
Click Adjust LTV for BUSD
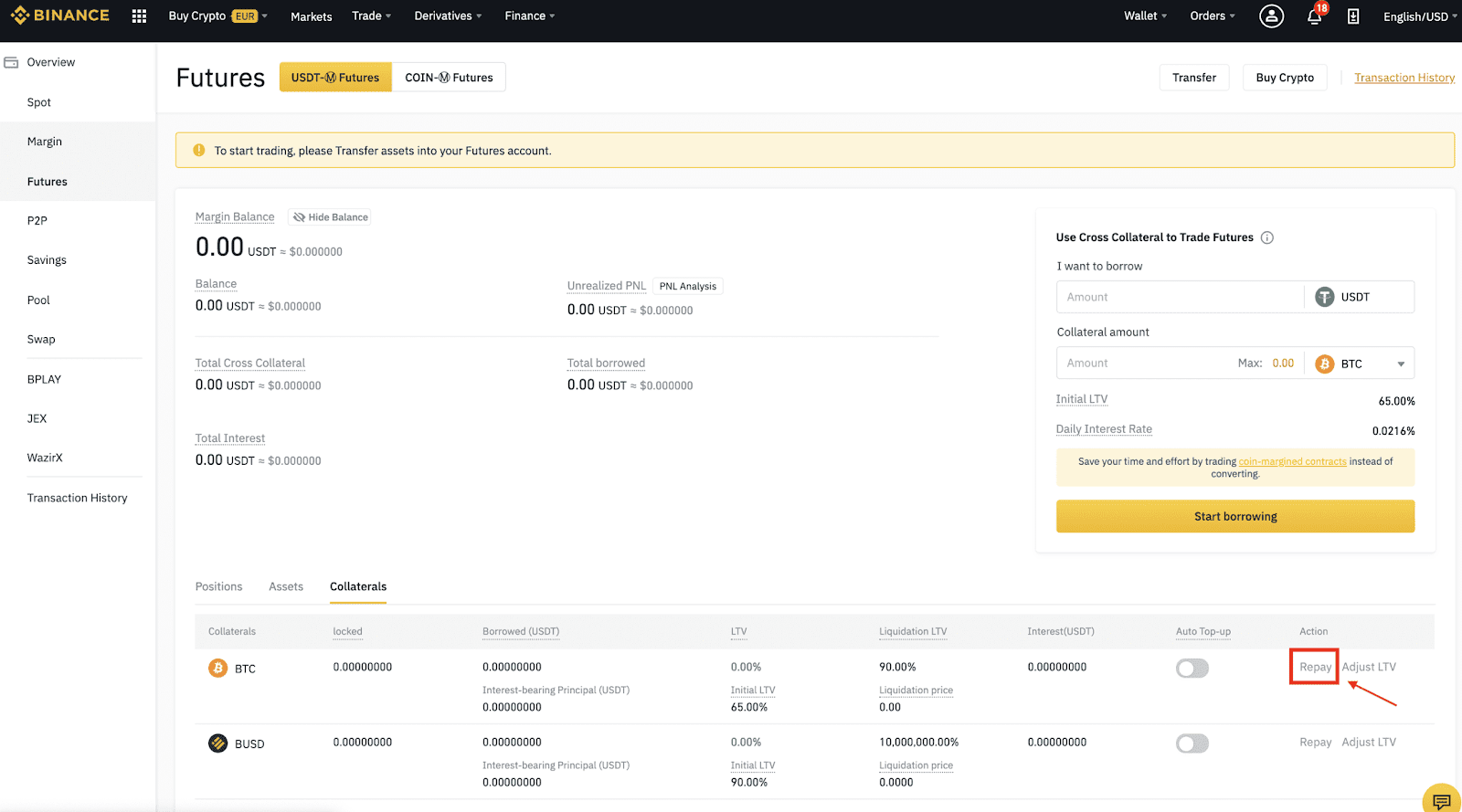[1369, 742]
